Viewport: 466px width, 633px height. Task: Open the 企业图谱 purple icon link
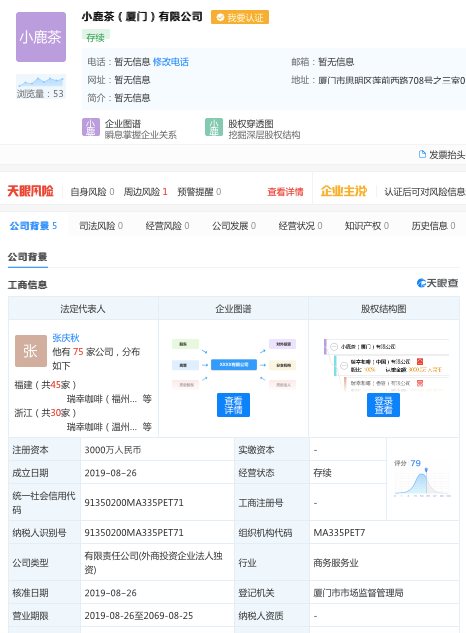(90, 127)
